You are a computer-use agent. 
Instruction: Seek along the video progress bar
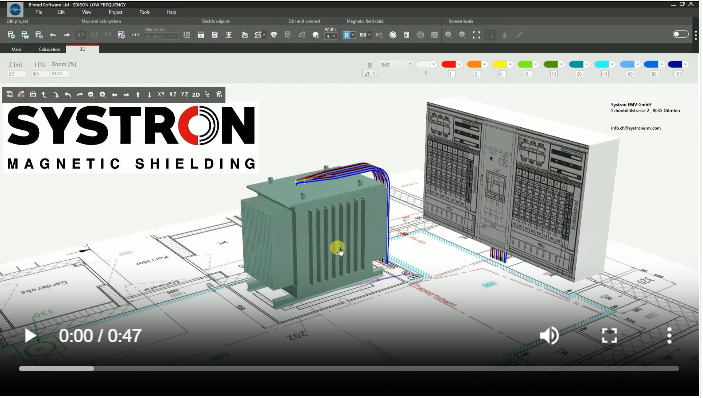coord(349,368)
